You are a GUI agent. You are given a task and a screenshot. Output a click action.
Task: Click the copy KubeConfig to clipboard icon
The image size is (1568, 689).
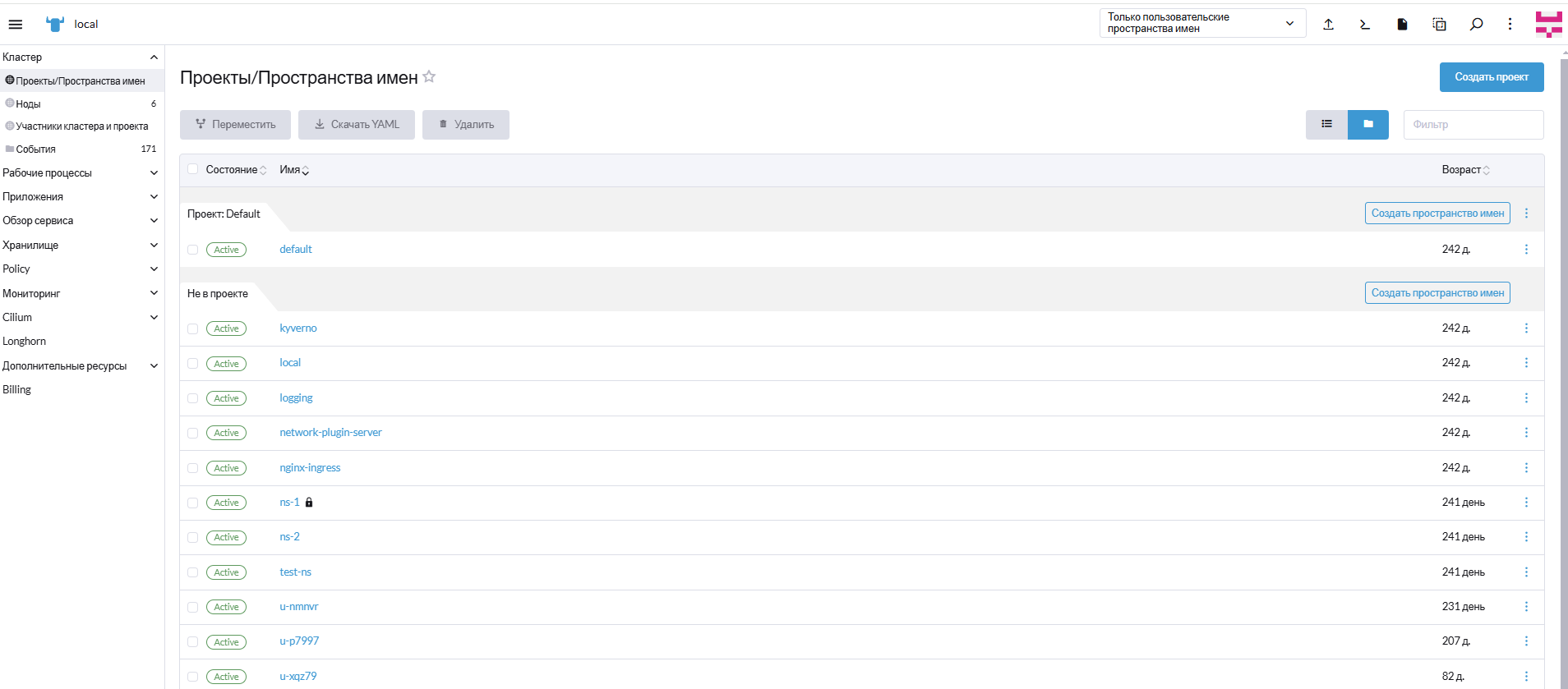[1439, 25]
